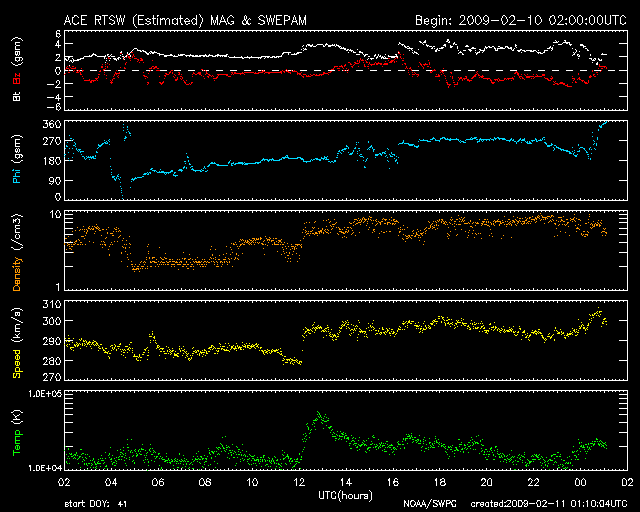Click the '08' hour tick label

205,482
